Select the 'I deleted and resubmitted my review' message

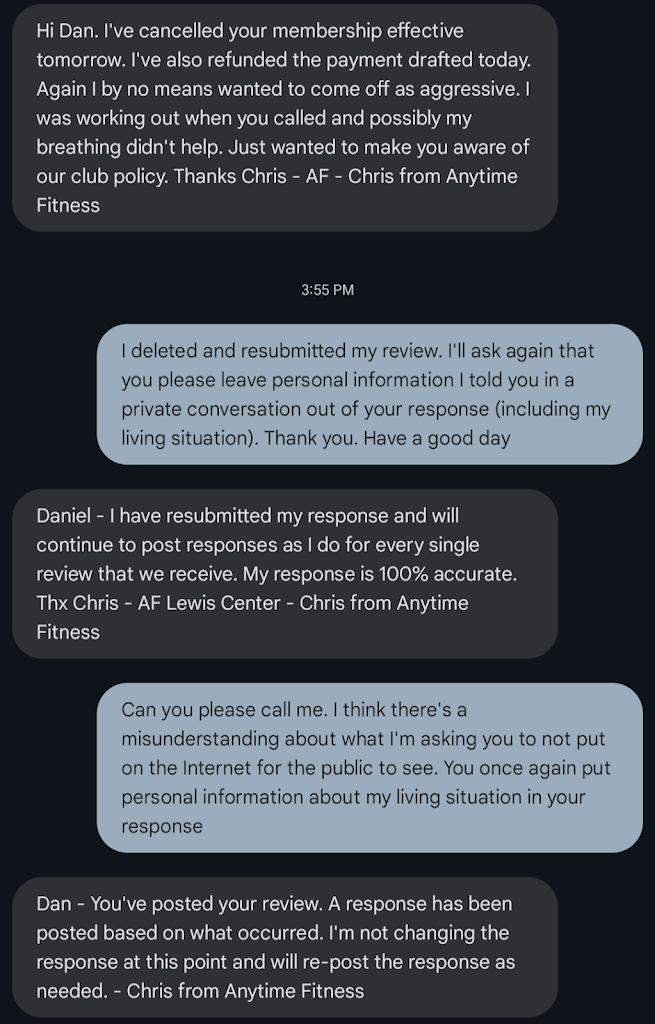[369, 394]
